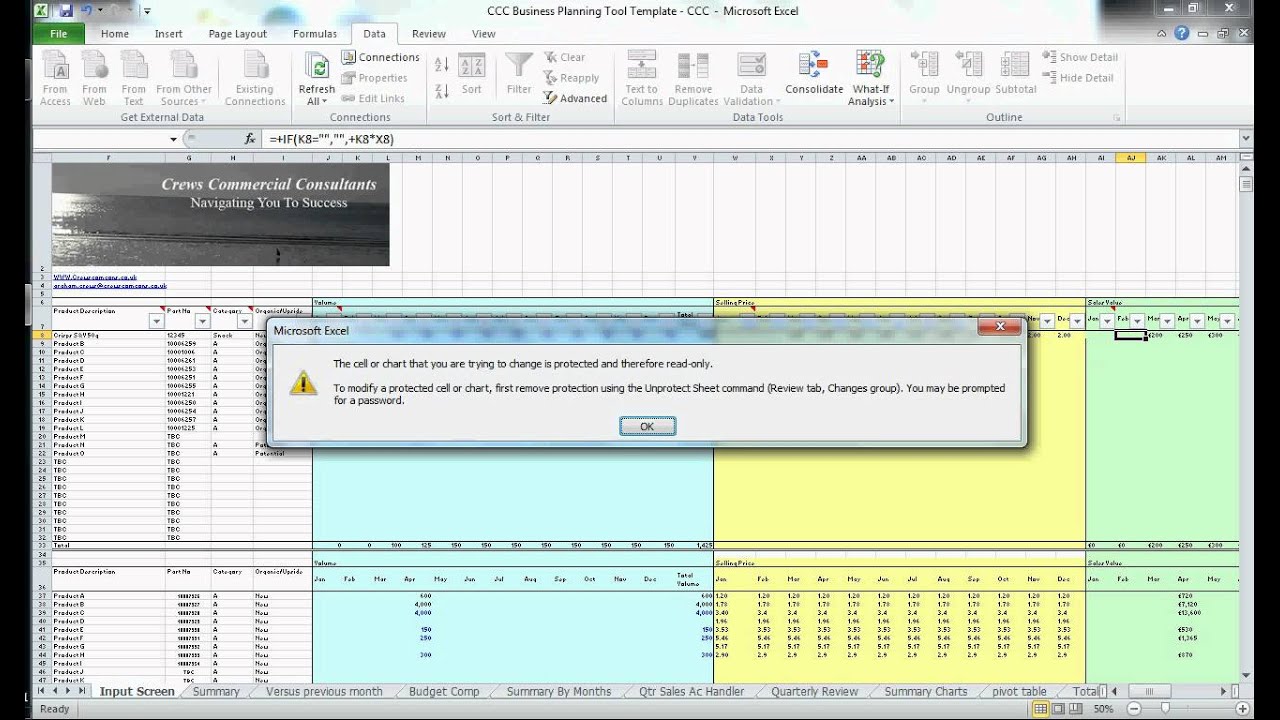The width and height of the screenshot is (1280, 720).
Task: Open the Name Box dropdown
Action: point(173,139)
